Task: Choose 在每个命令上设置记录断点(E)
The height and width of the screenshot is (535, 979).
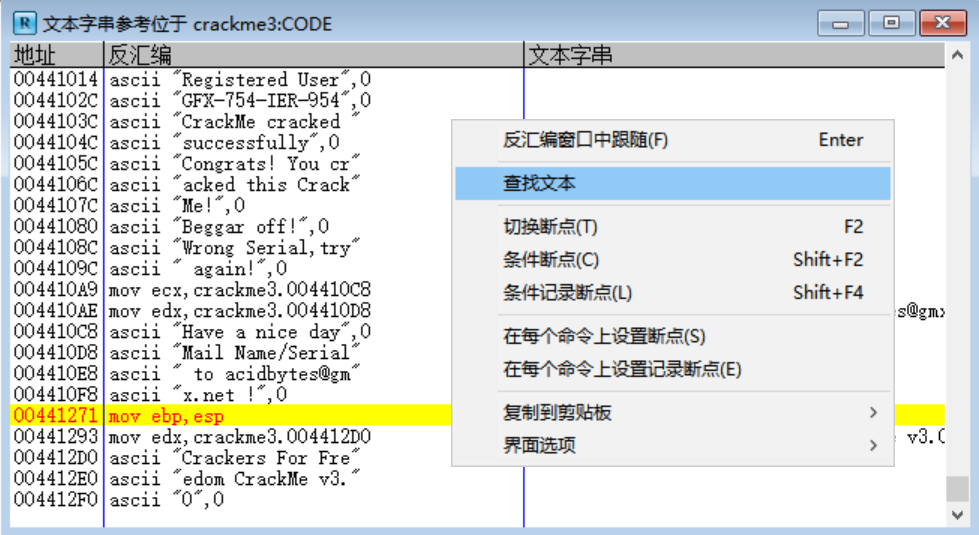Action: tap(673, 370)
